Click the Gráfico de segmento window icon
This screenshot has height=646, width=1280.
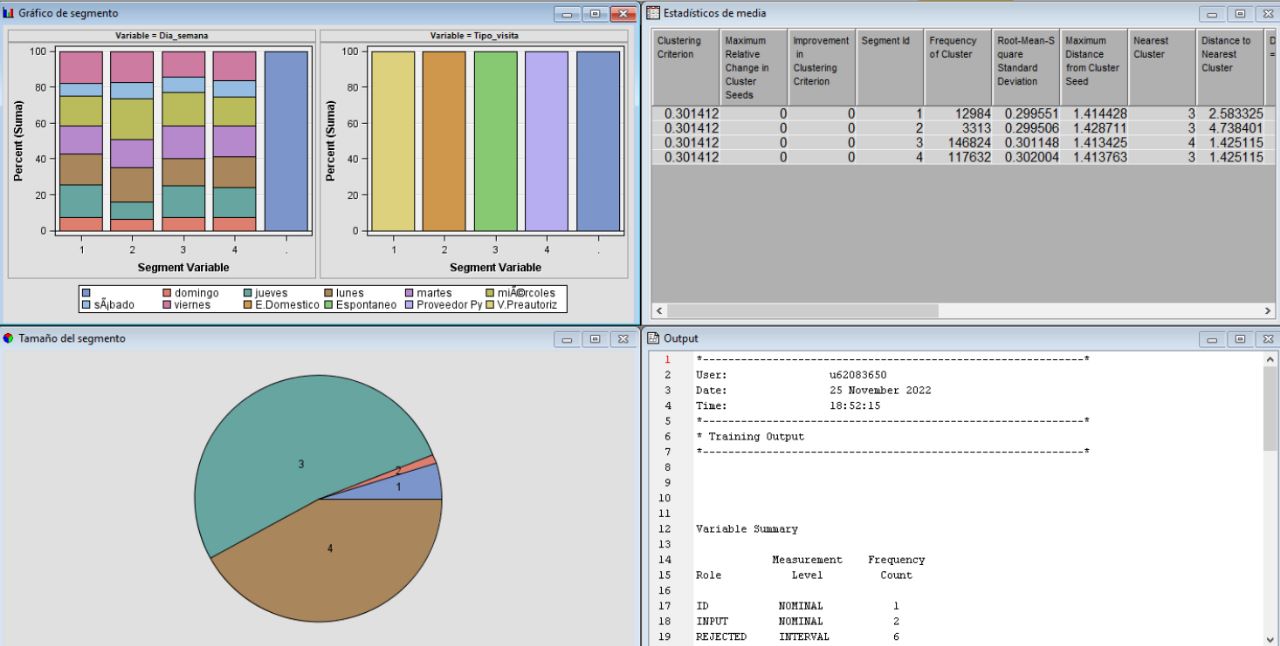coord(10,13)
